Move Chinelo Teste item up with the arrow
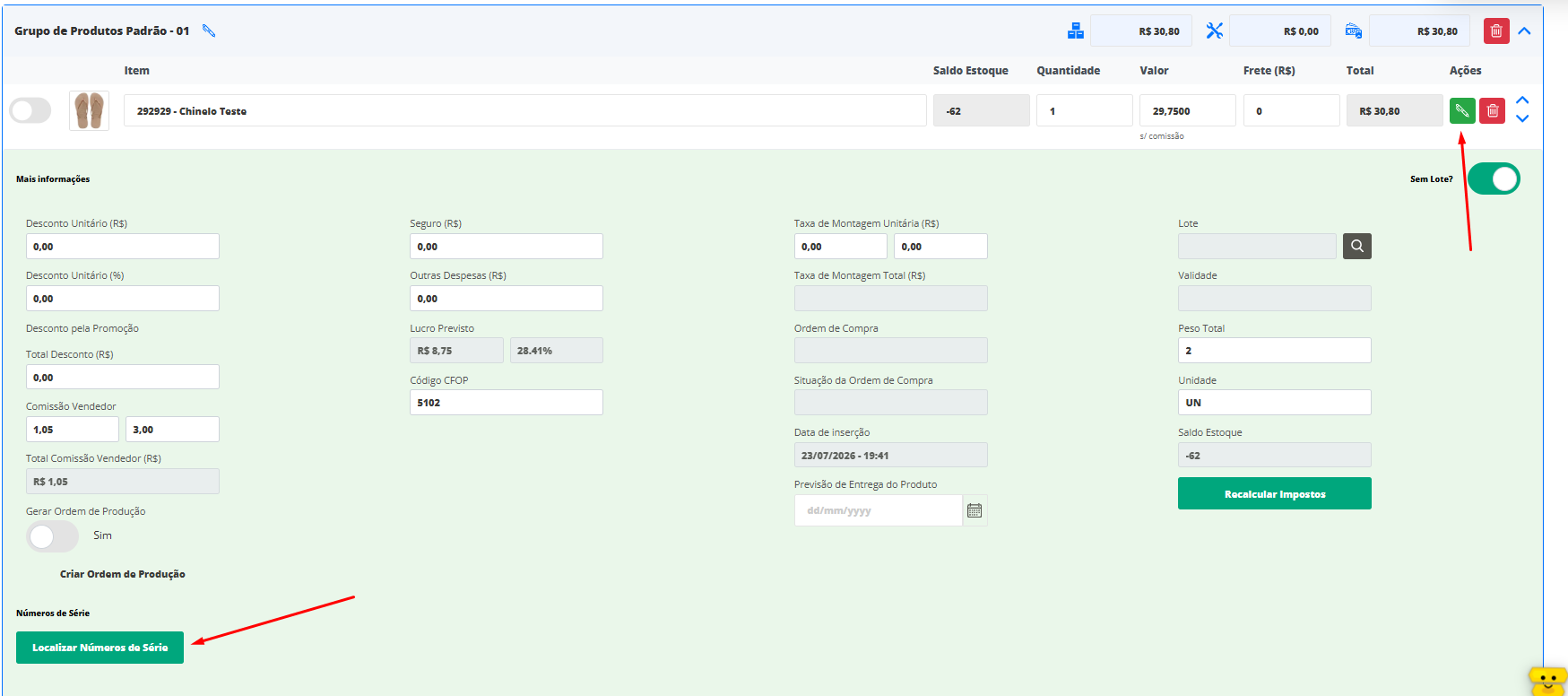The image size is (1568, 696). pyautogui.click(x=1522, y=100)
